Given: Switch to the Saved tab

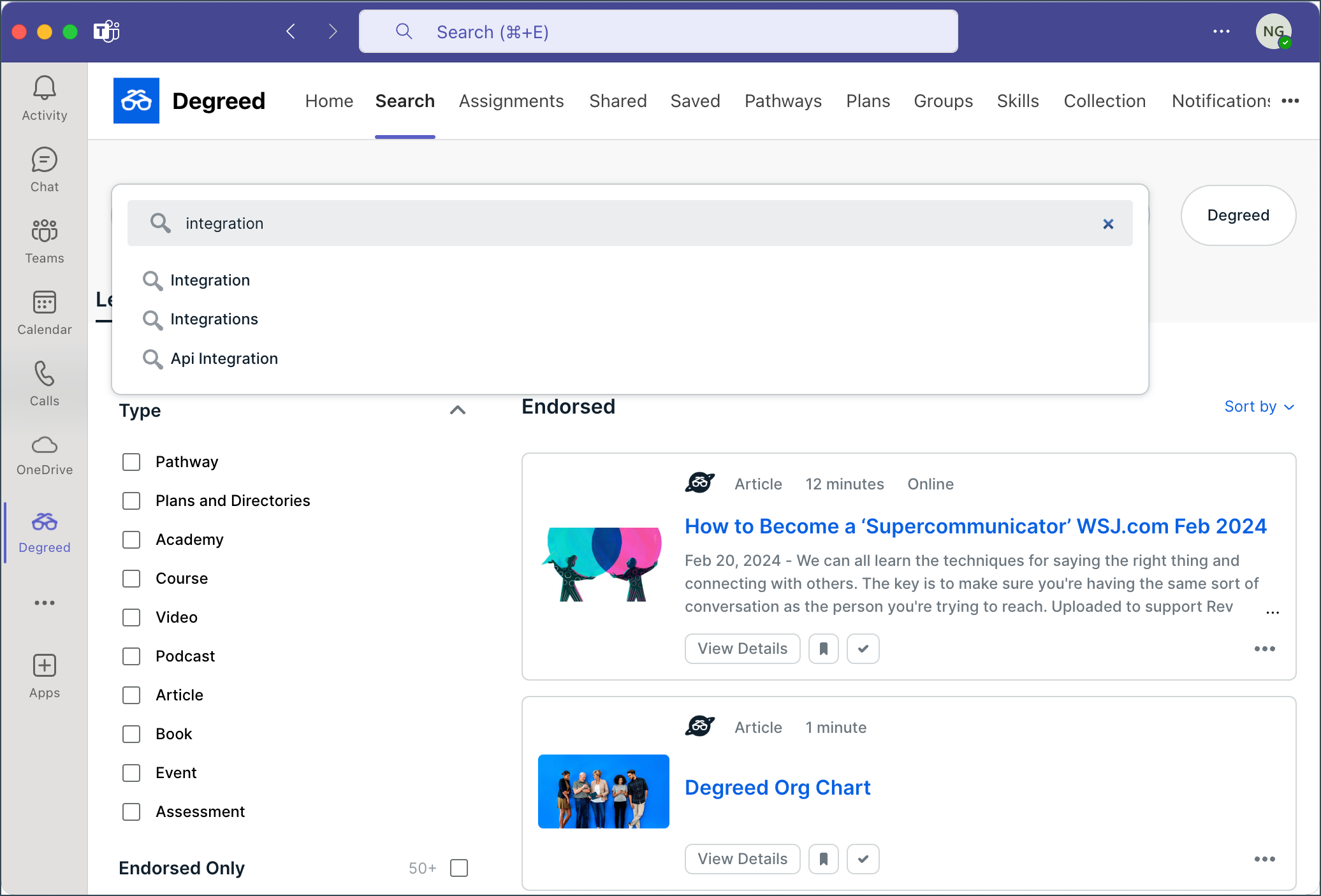Looking at the screenshot, I should (695, 101).
